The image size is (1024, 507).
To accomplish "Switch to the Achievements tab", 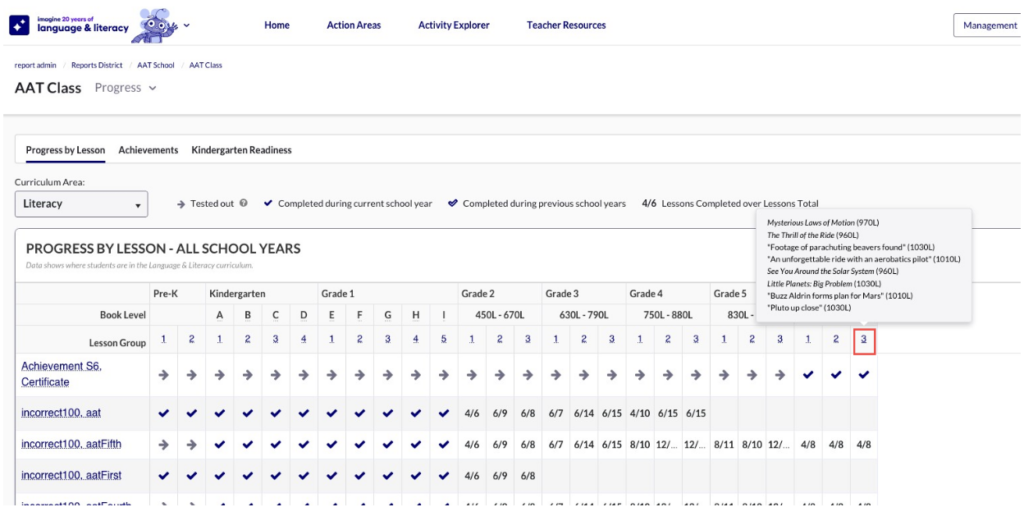I will (148, 150).
